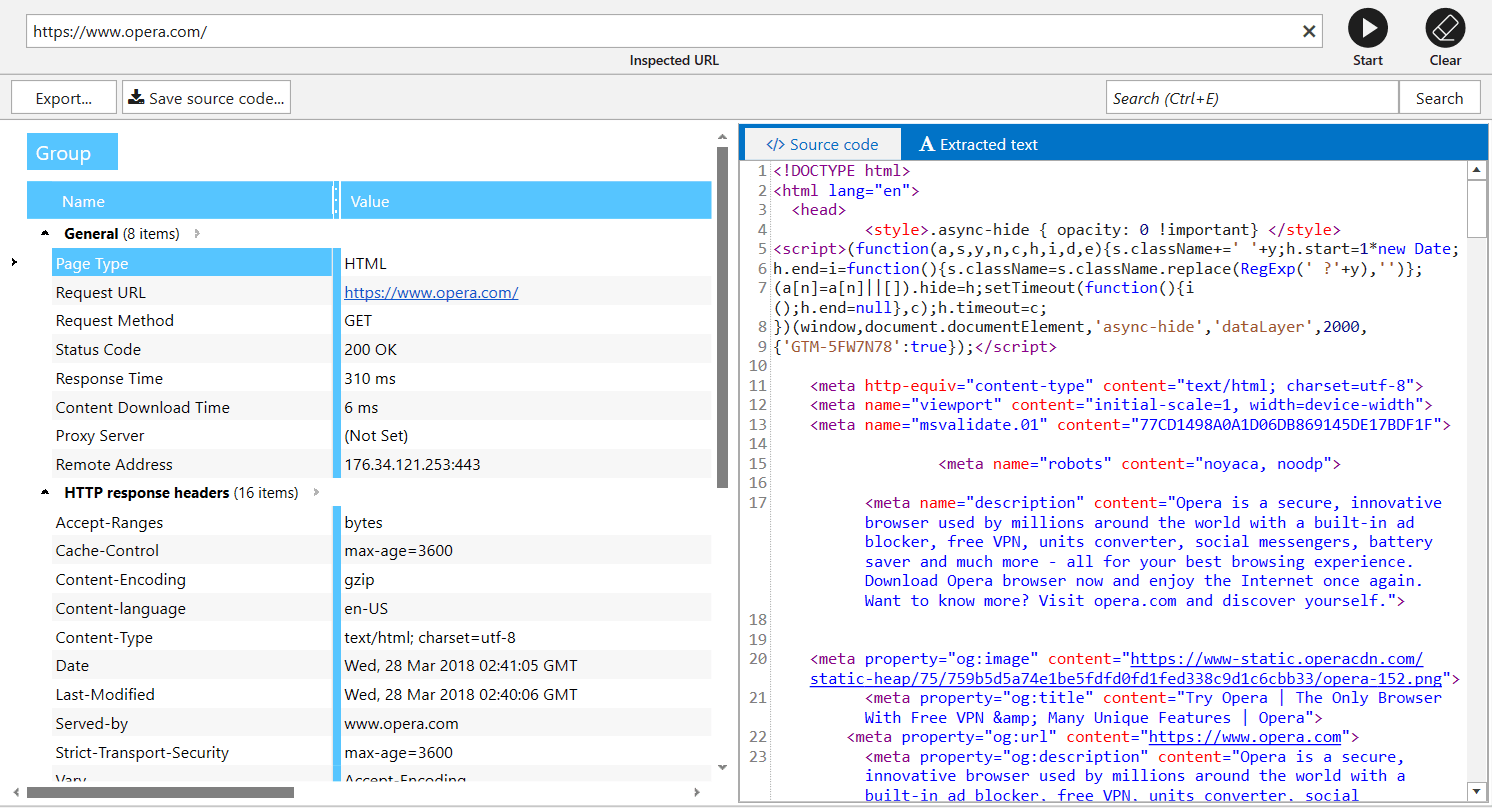The image size is (1492, 808).
Task: Click the source code vertical scrollbar thumb
Action: point(1476,208)
